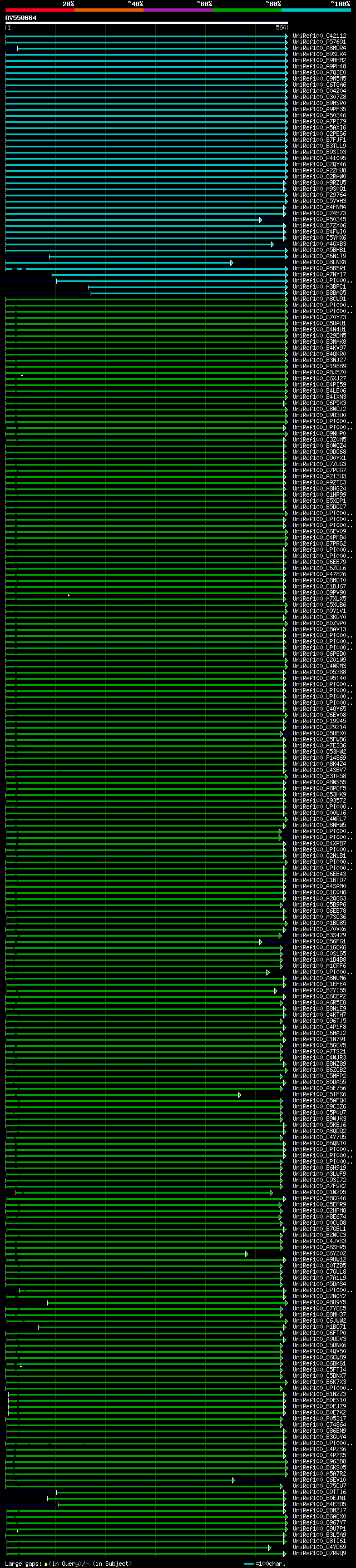Select the UniRef100_C5IFS6 entry
This screenshot has width=356, height=1568.
pos(319,1095)
